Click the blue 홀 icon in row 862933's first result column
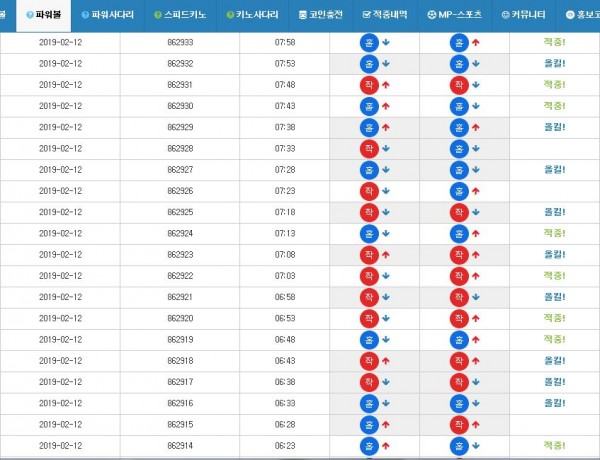The width and height of the screenshot is (600, 460). point(368,43)
